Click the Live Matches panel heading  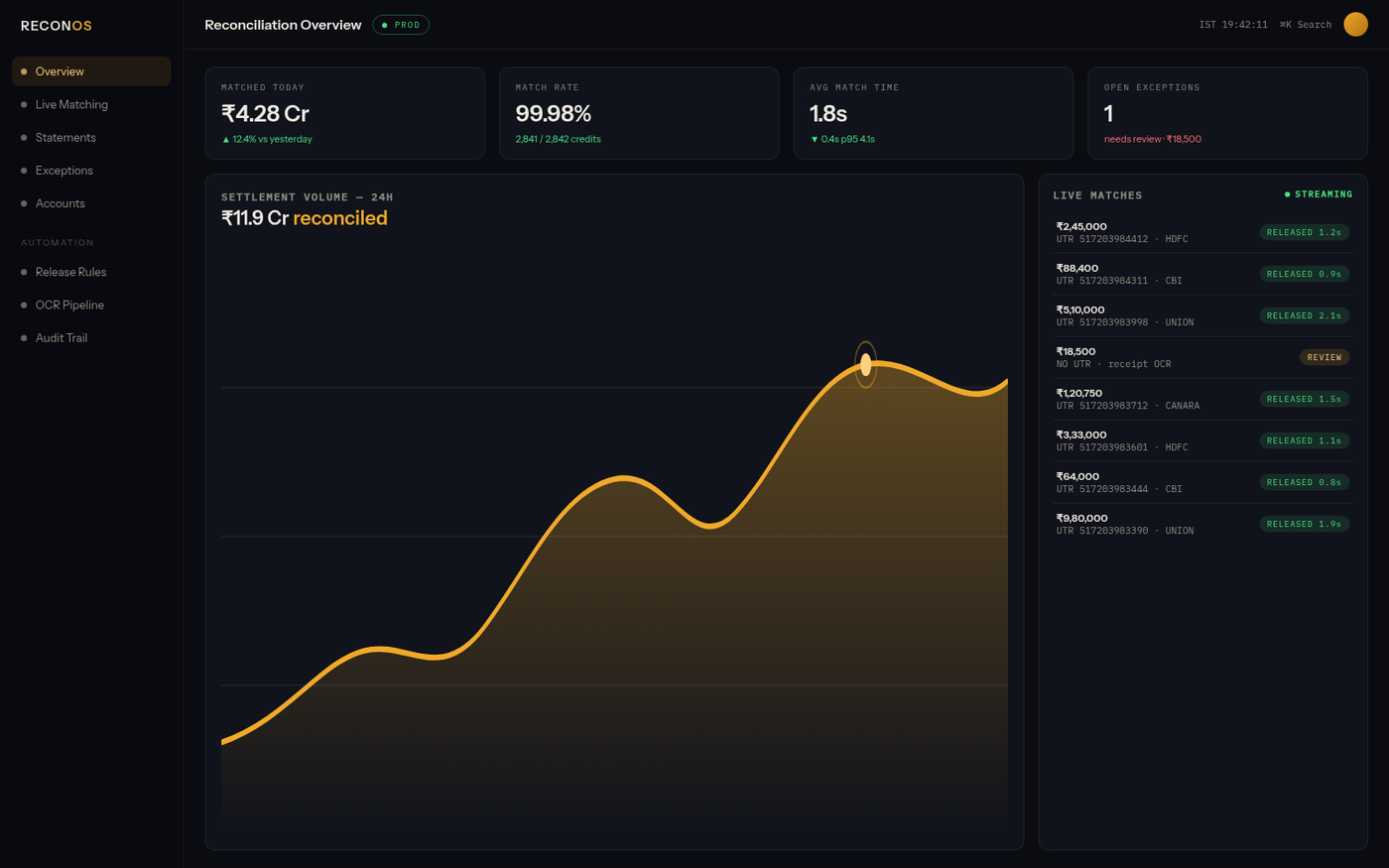(x=1097, y=195)
